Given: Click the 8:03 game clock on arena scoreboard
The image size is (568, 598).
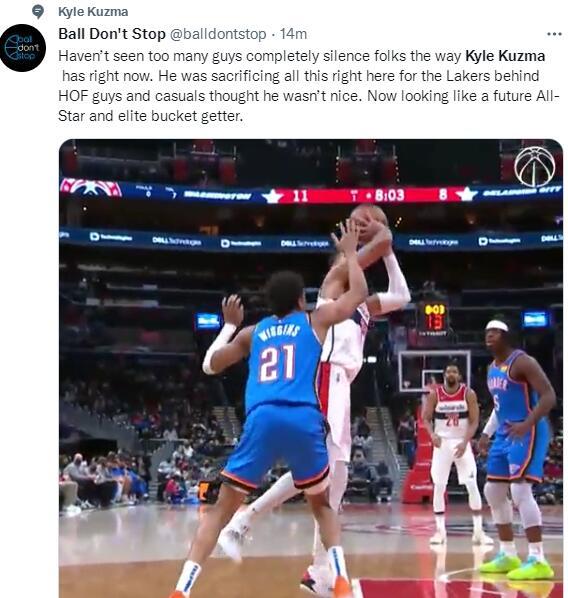Looking at the screenshot, I should click(389, 195).
